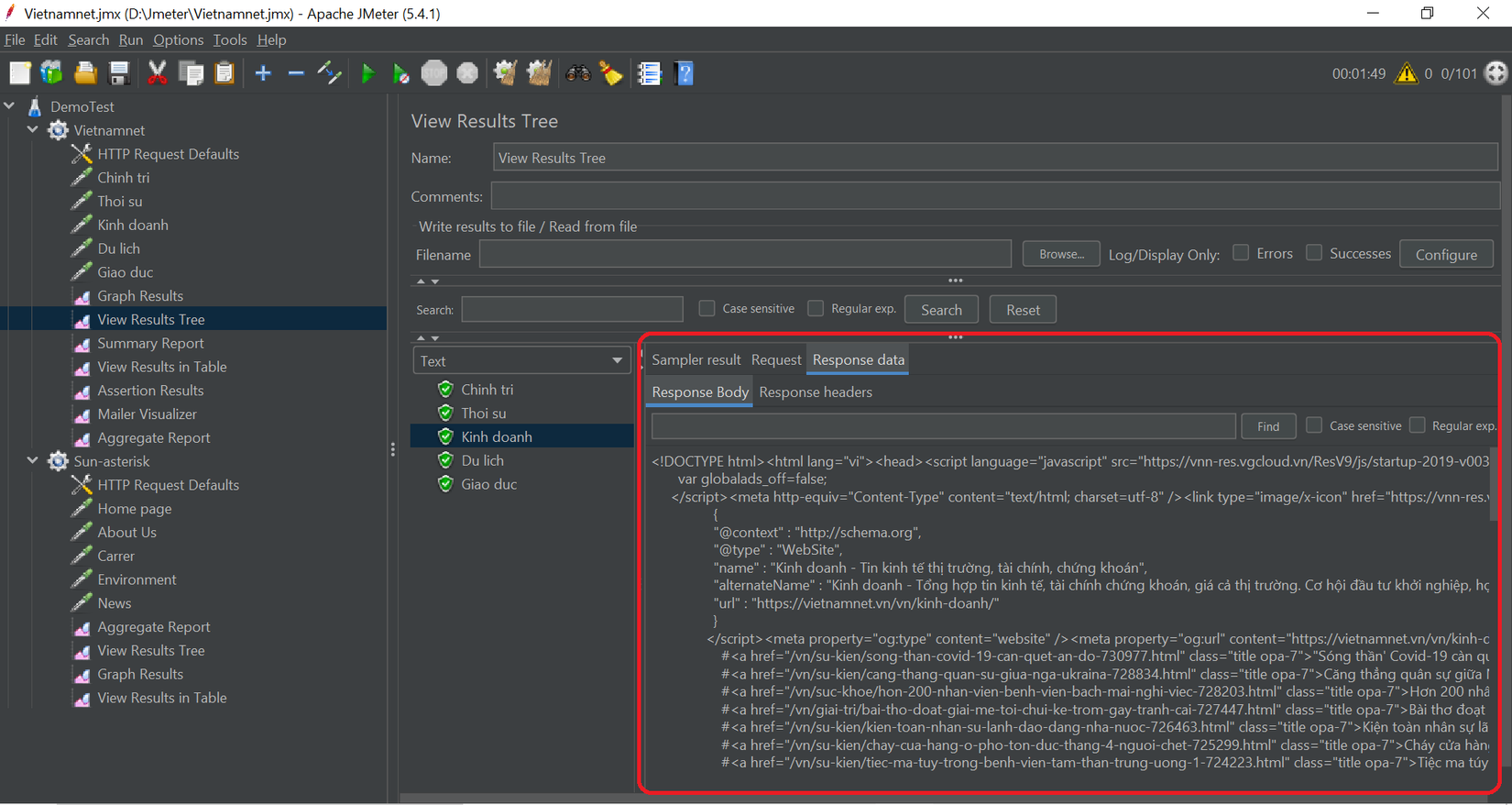Image resolution: width=1512 pixels, height=805 pixels.
Task: Select the About Us sampler
Action: tap(126, 533)
